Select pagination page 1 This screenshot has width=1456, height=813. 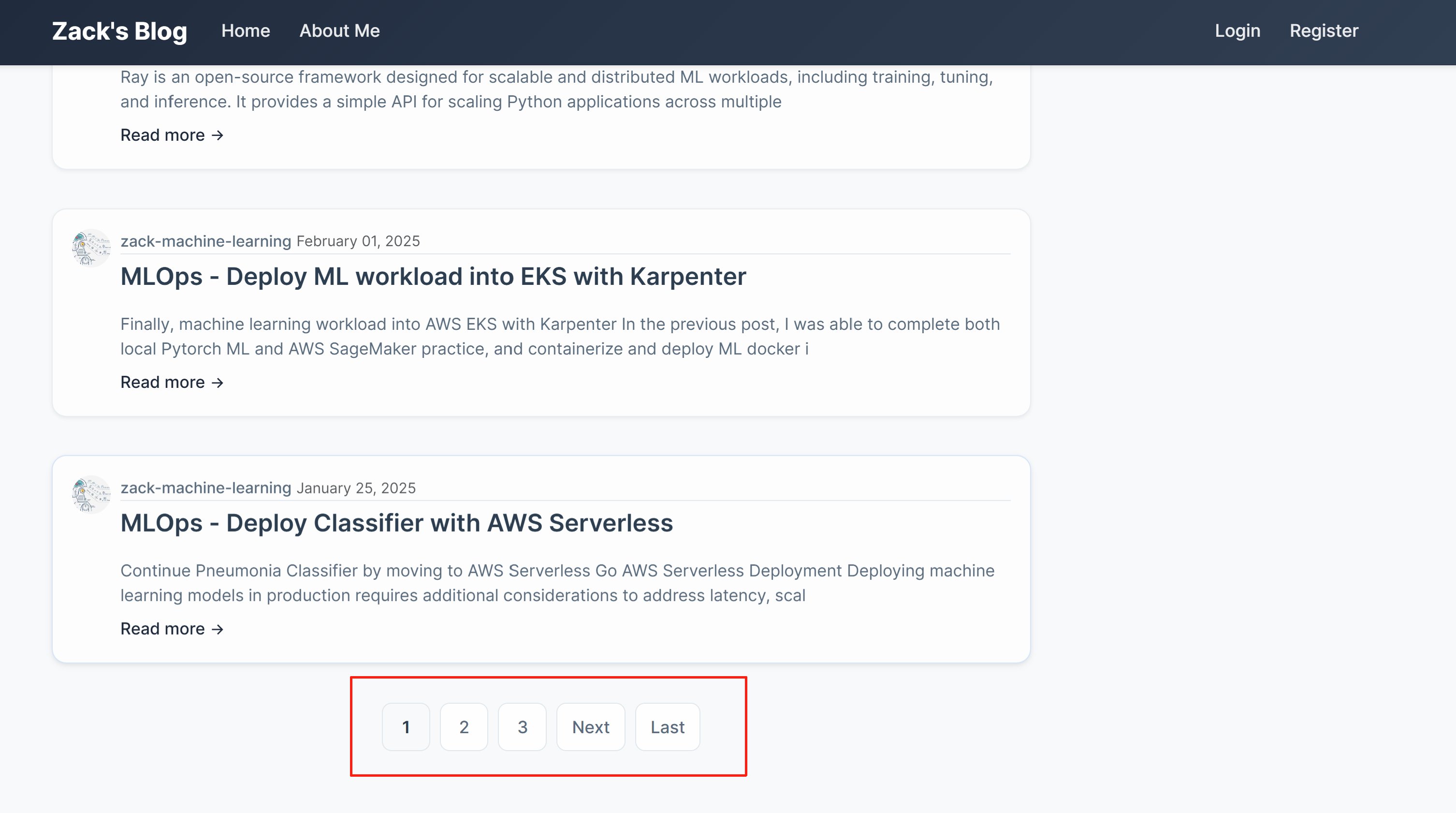point(406,727)
